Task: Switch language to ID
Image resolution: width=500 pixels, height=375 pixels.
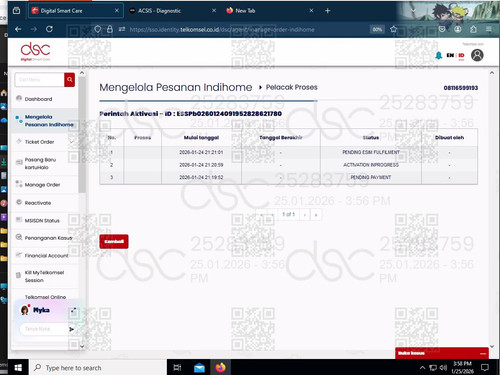Action: (x=461, y=55)
